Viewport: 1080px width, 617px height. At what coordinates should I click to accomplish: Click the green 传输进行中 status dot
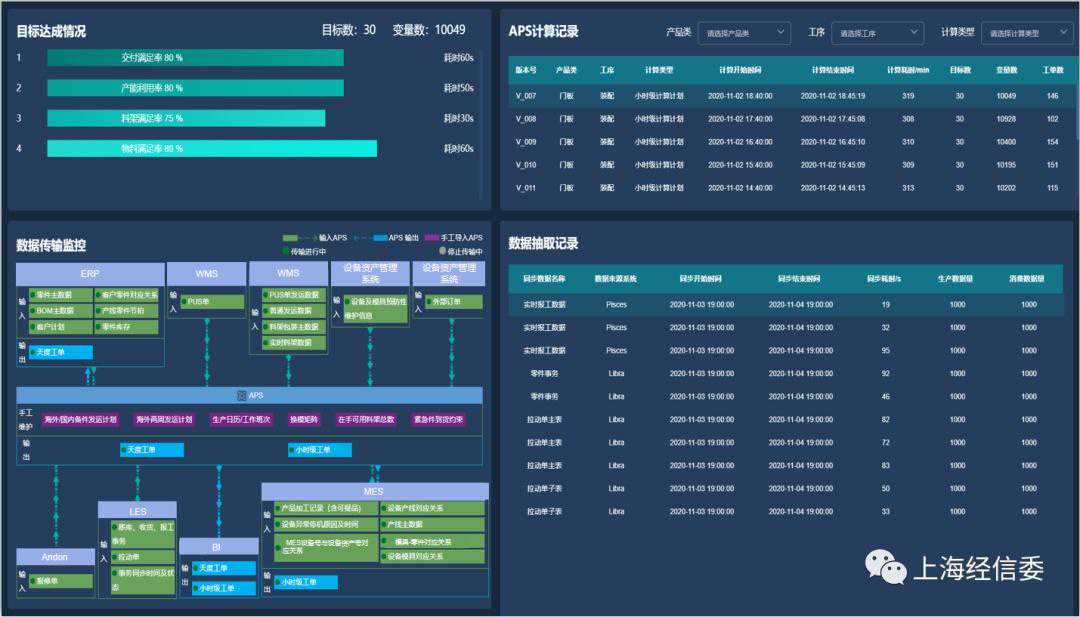point(285,252)
